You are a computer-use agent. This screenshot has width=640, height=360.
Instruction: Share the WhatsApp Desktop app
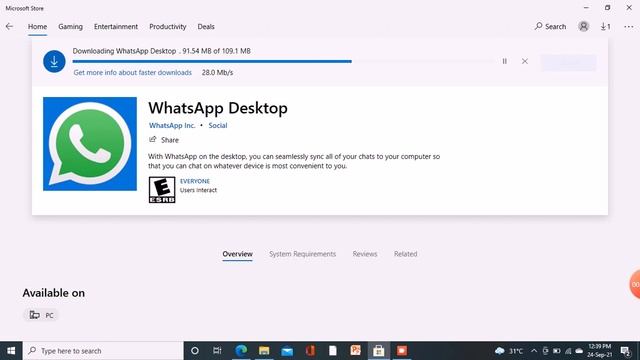[164, 140]
